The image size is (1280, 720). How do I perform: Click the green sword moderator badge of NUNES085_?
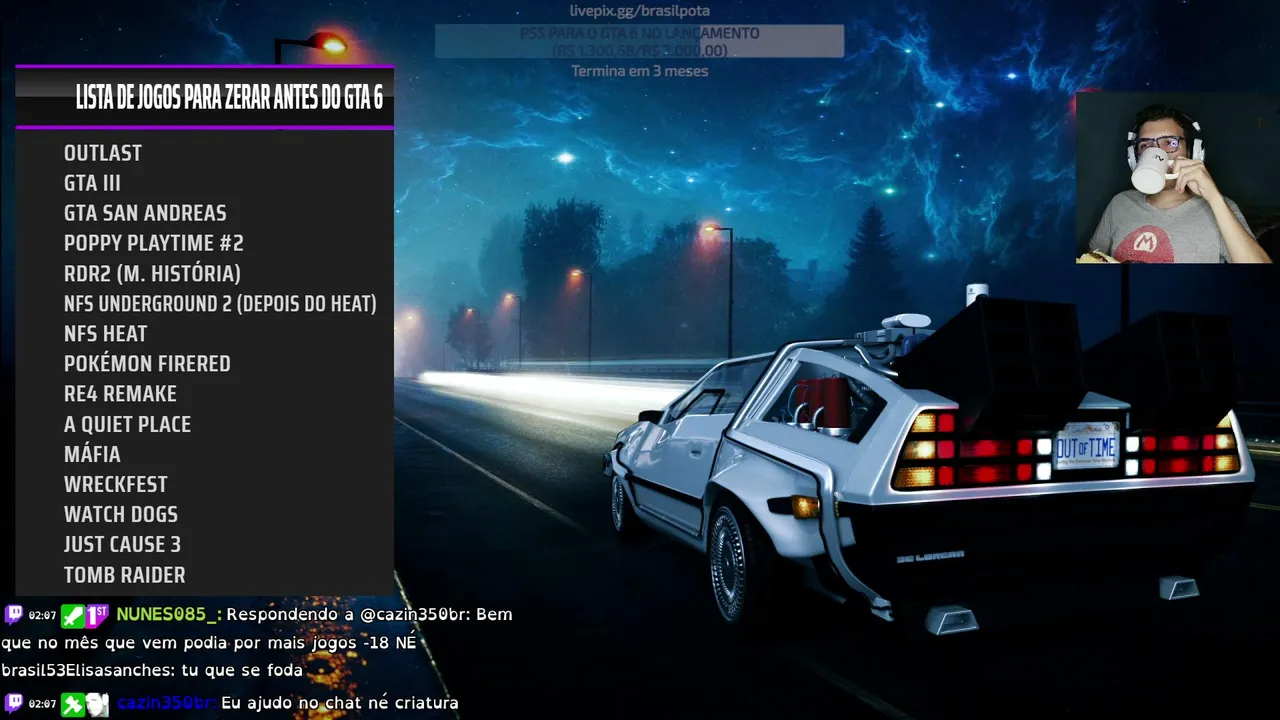73,615
